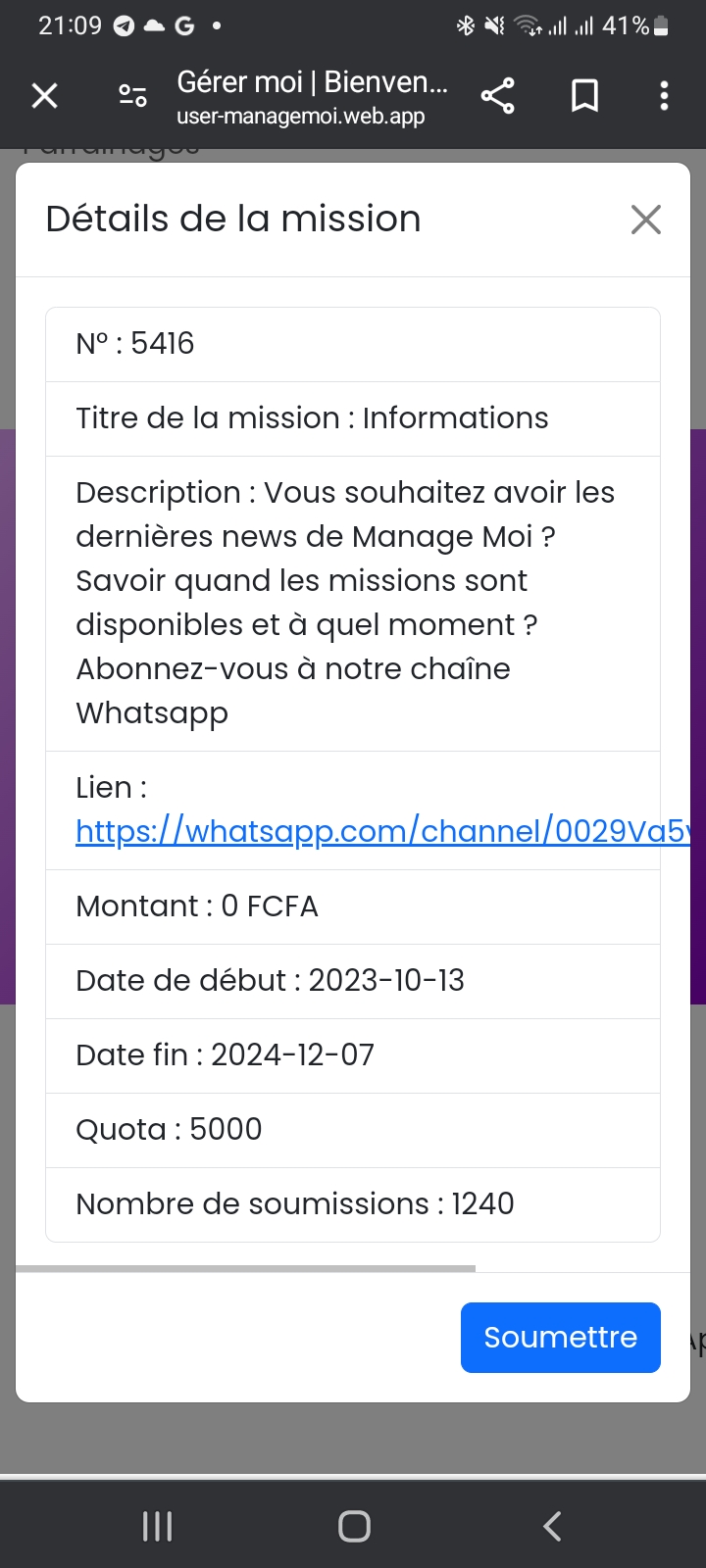This screenshot has width=706, height=1568.
Task: Tap the battery indicator icon
Action: tap(661, 26)
